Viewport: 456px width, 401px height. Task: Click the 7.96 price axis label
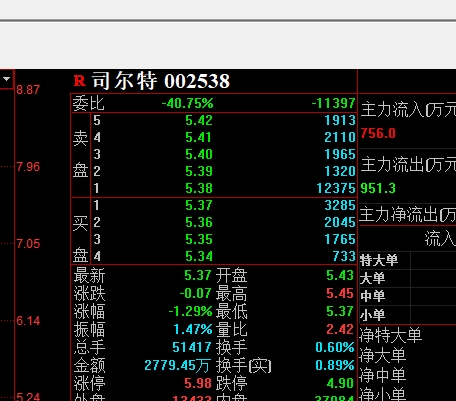[x=28, y=167]
